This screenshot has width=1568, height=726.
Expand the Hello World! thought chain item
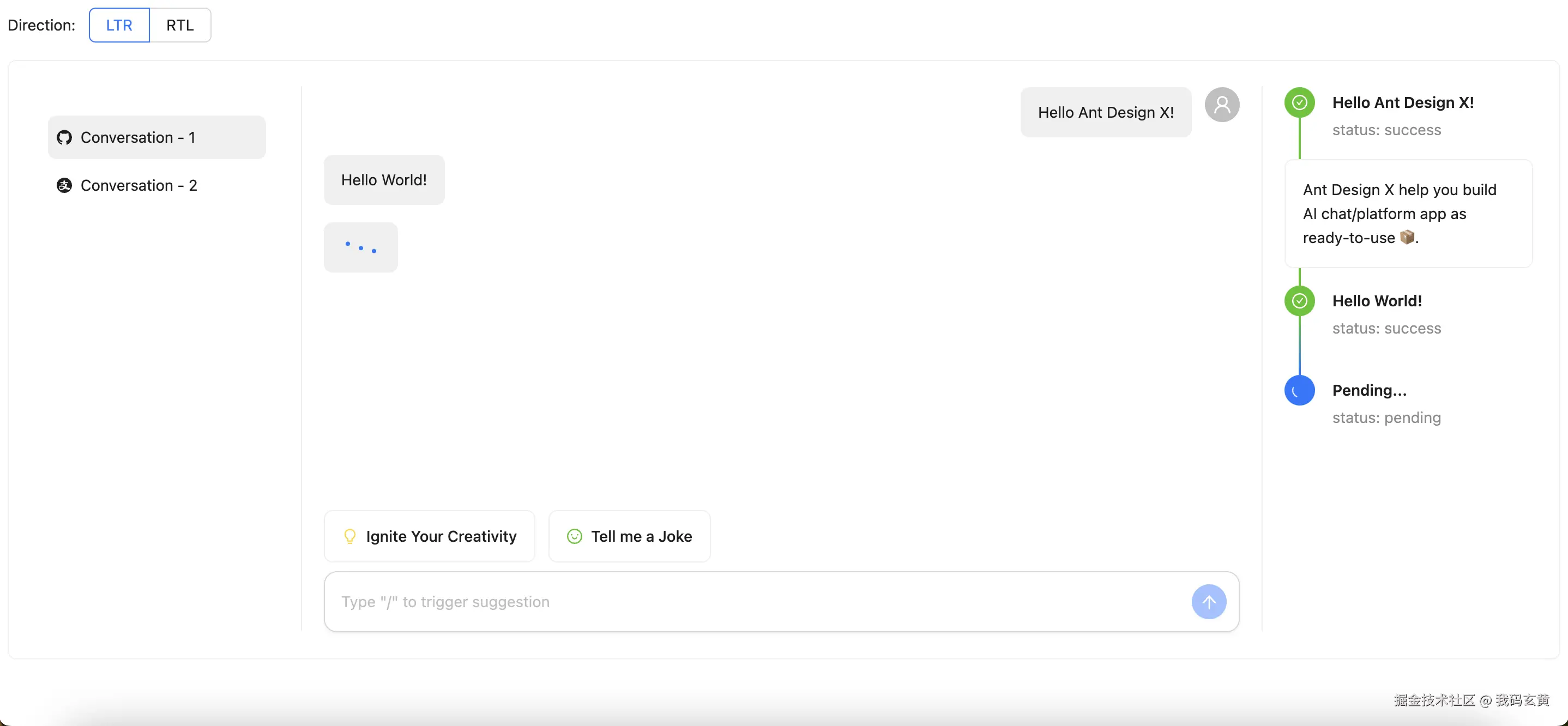click(1377, 301)
